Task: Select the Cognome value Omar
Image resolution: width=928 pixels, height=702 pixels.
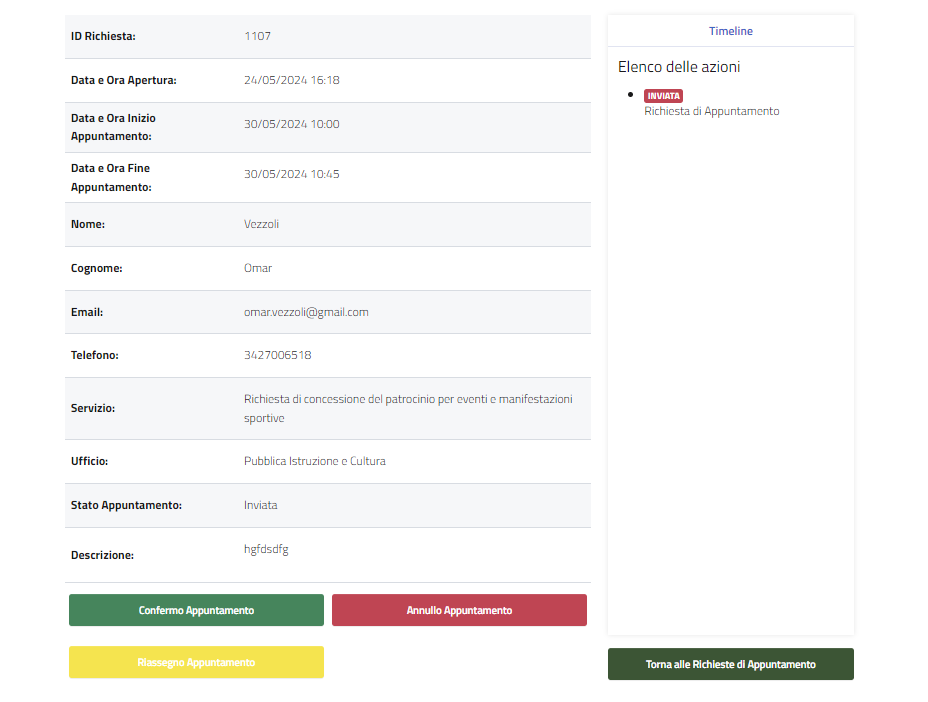Action: point(258,268)
